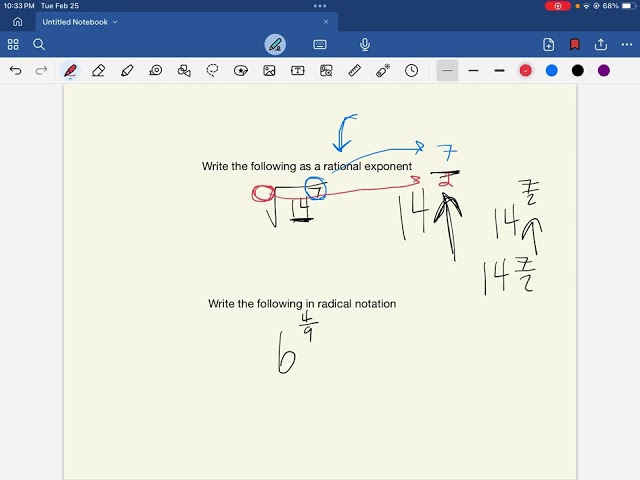Pick the black pen color
The height and width of the screenshot is (480, 640).
(578, 71)
